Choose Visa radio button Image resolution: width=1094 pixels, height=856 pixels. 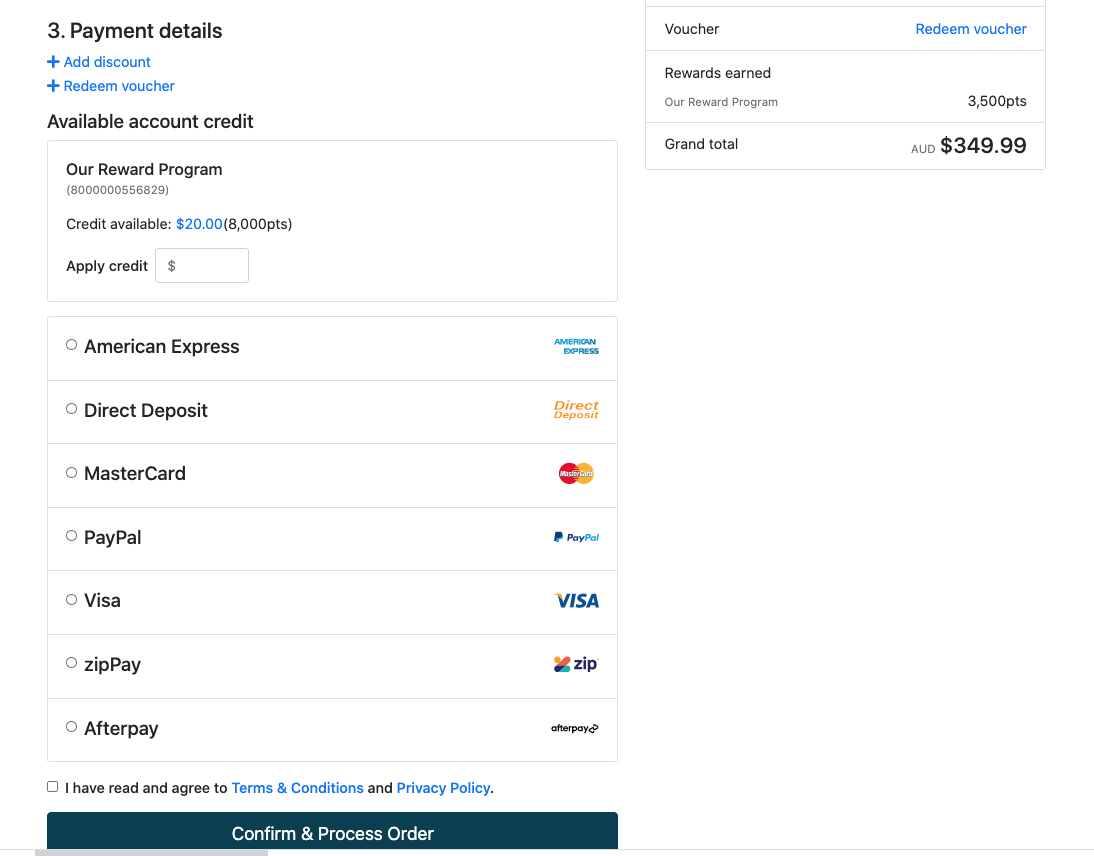(71, 599)
